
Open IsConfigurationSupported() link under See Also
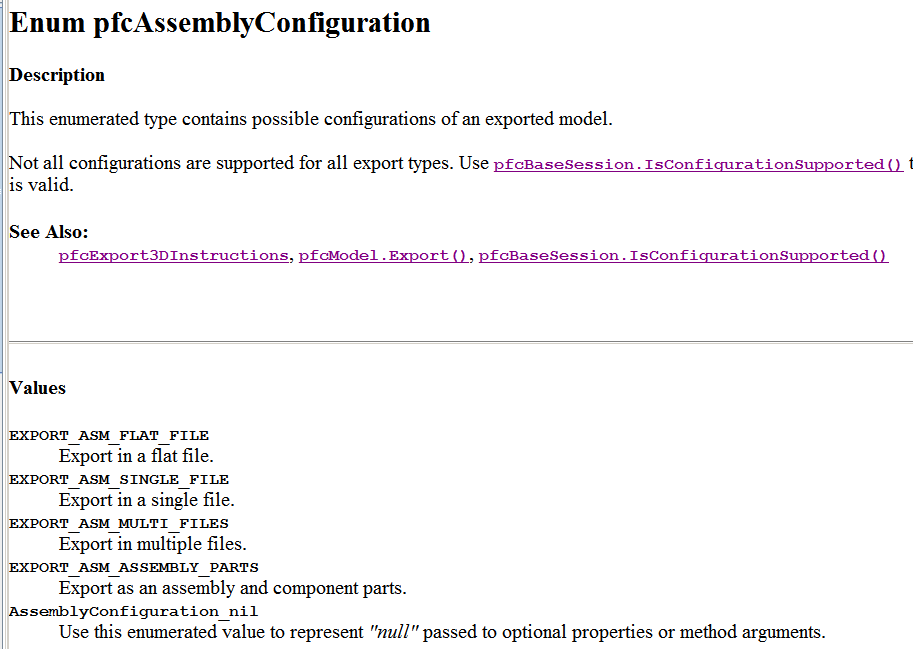tap(683, 256)
